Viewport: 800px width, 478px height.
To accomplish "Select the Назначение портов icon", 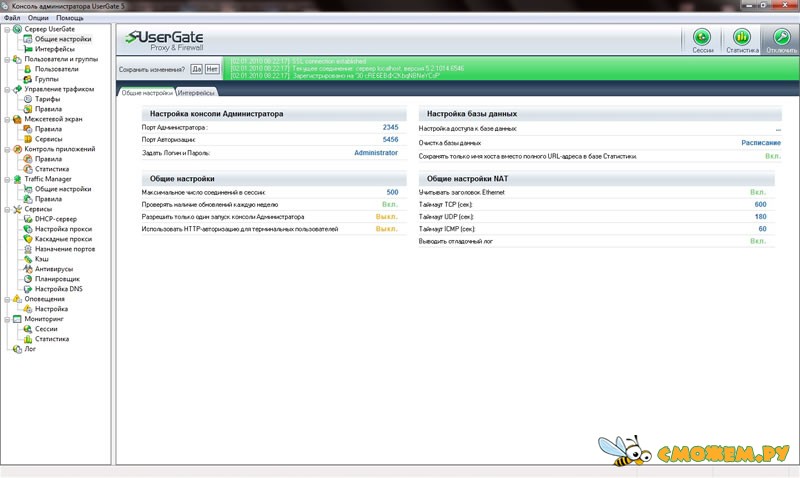I will click(28, 249).
